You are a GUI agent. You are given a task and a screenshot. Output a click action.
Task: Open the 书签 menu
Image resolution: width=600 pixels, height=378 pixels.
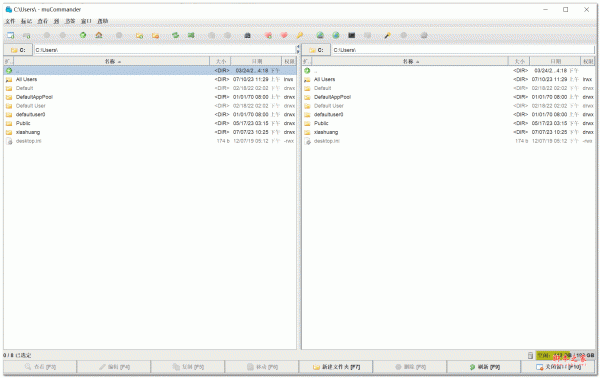tap(70, 21)
